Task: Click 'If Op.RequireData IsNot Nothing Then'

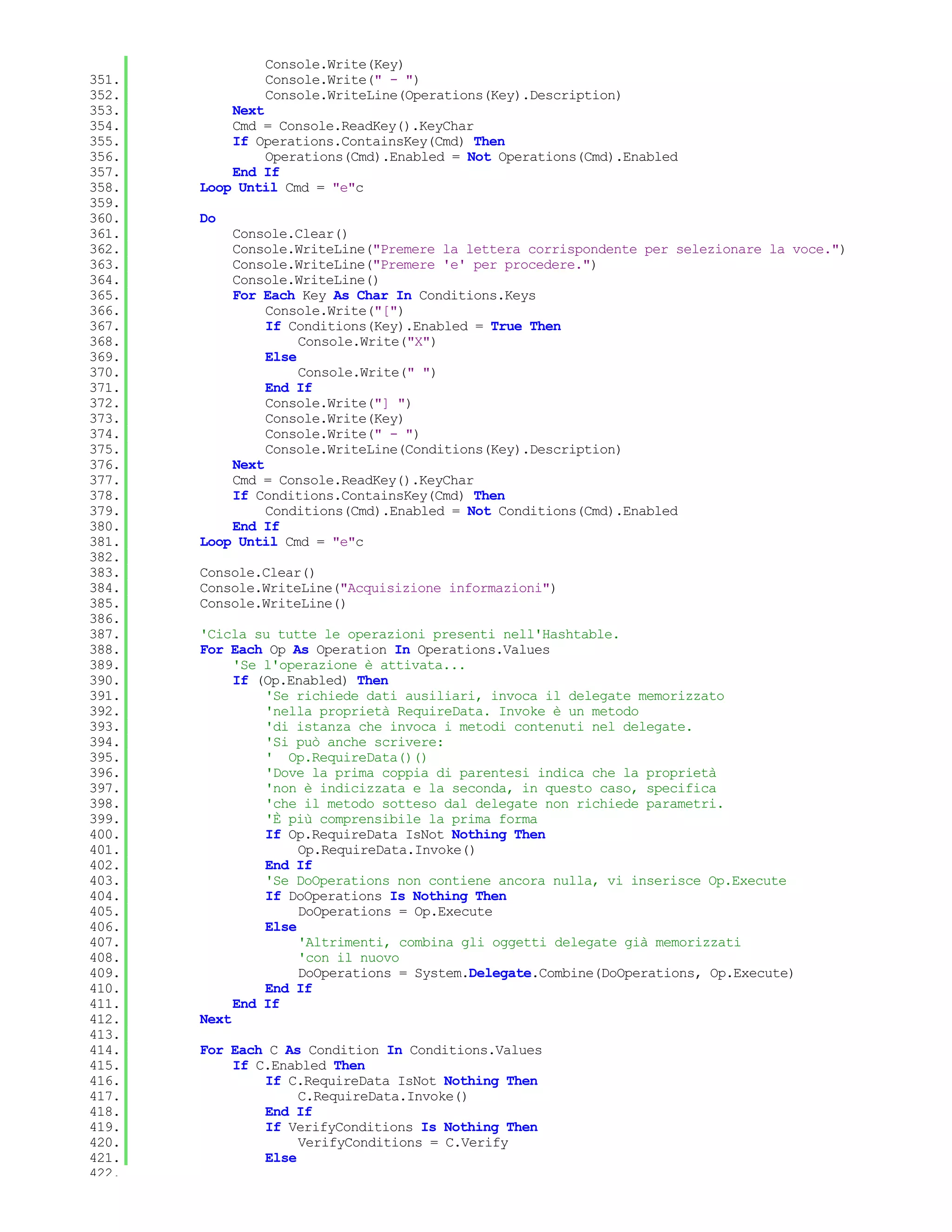Action: [405, 835]
